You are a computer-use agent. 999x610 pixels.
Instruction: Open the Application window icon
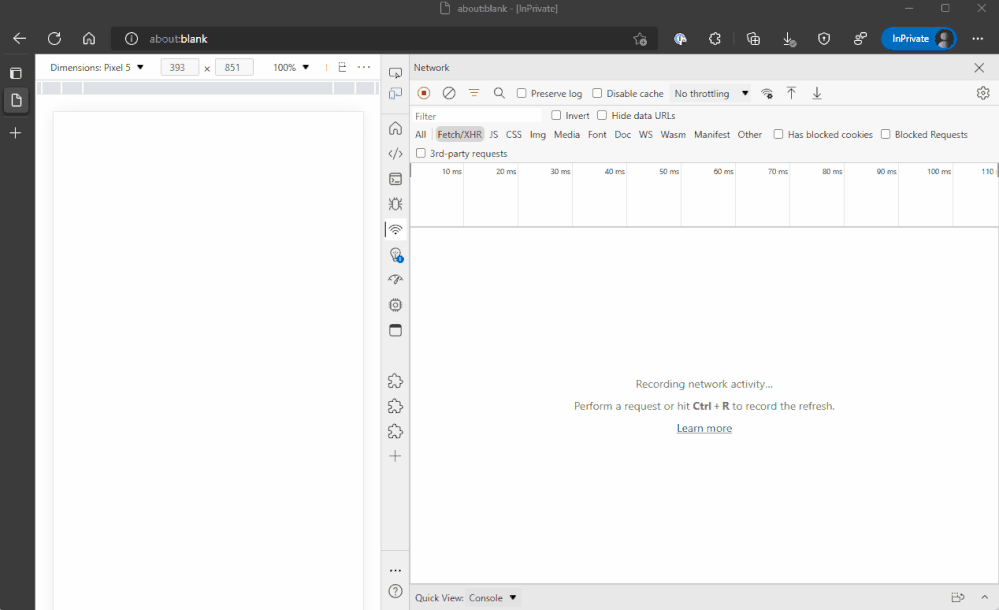[x=396, y=330]
